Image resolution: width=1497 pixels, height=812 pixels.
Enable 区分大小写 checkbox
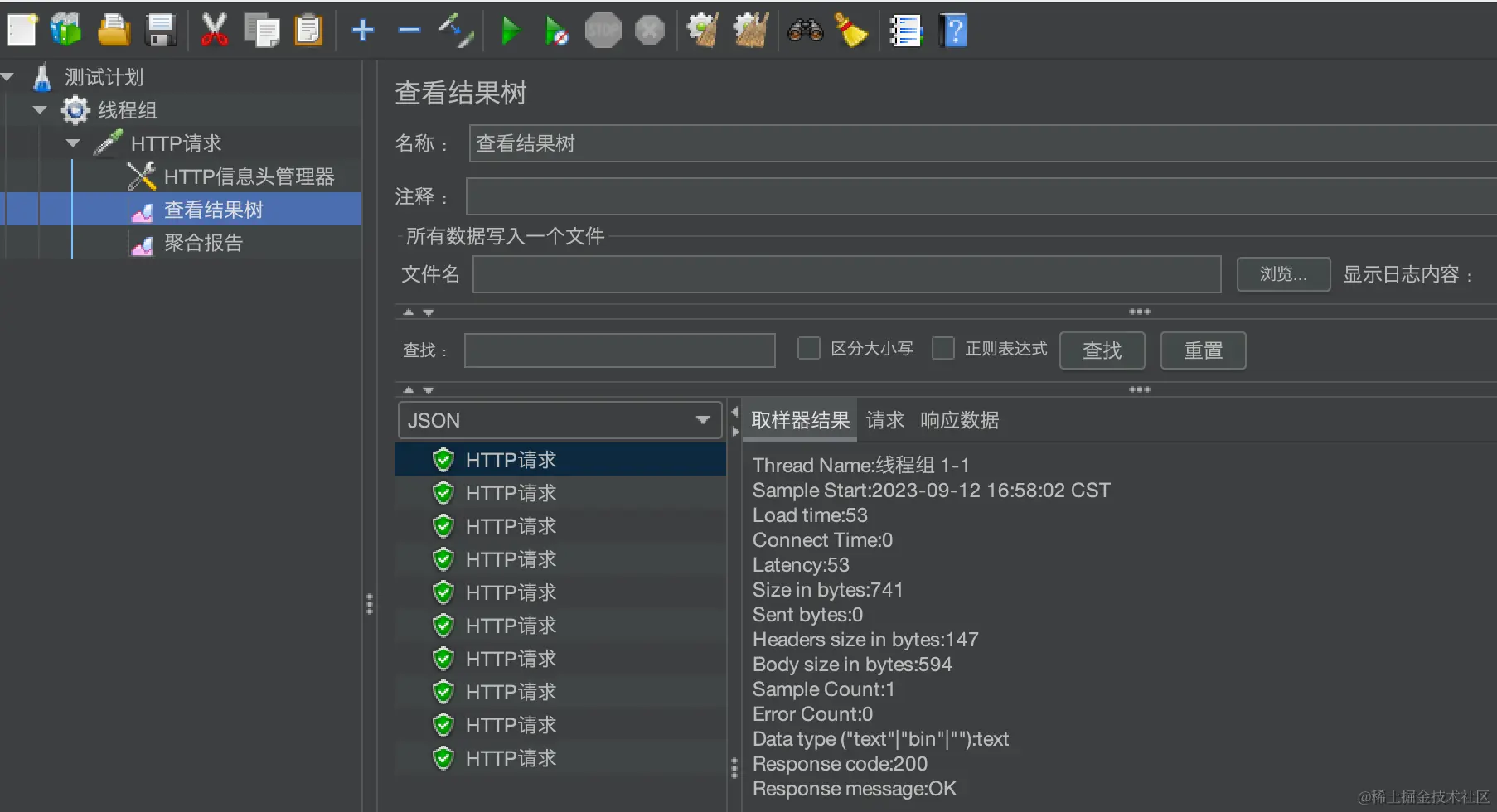pyautogui.click(x=809, y=348)
